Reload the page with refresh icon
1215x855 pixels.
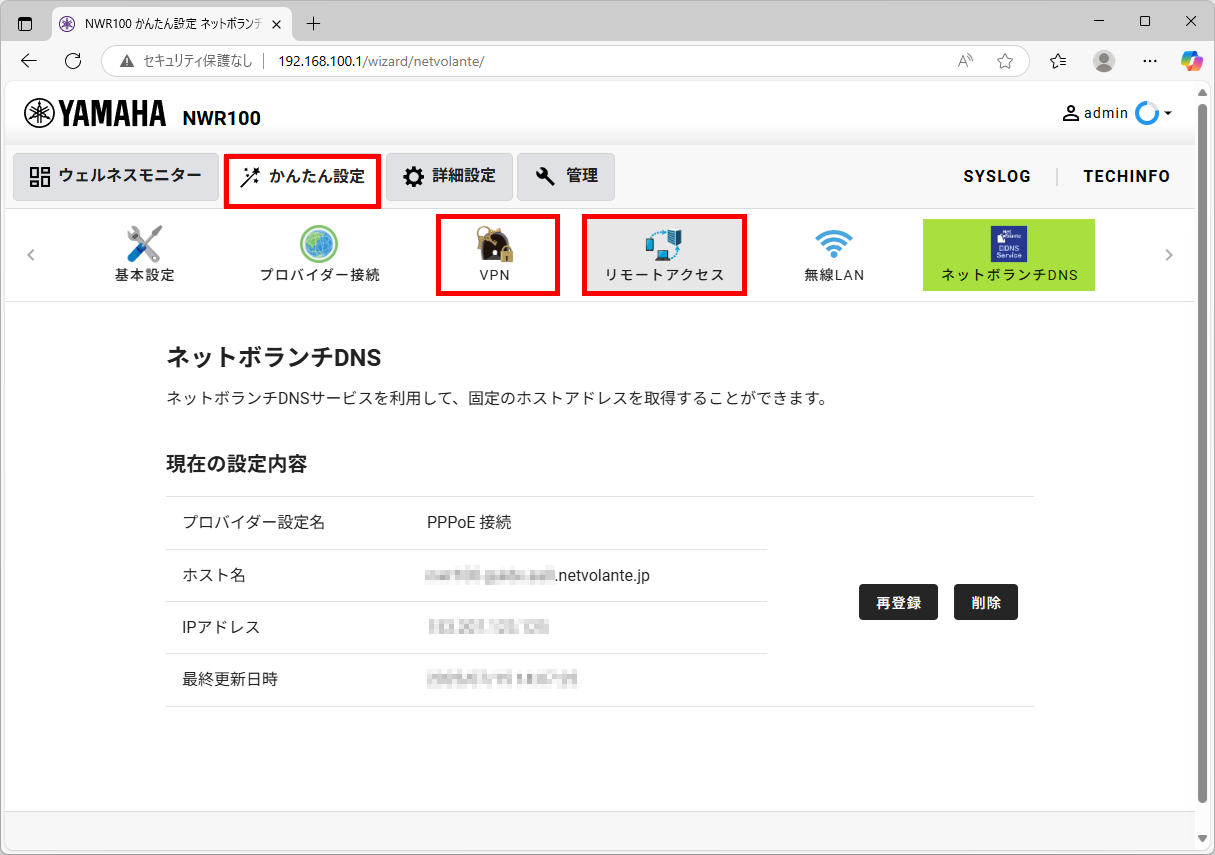(x=72, y=61)
